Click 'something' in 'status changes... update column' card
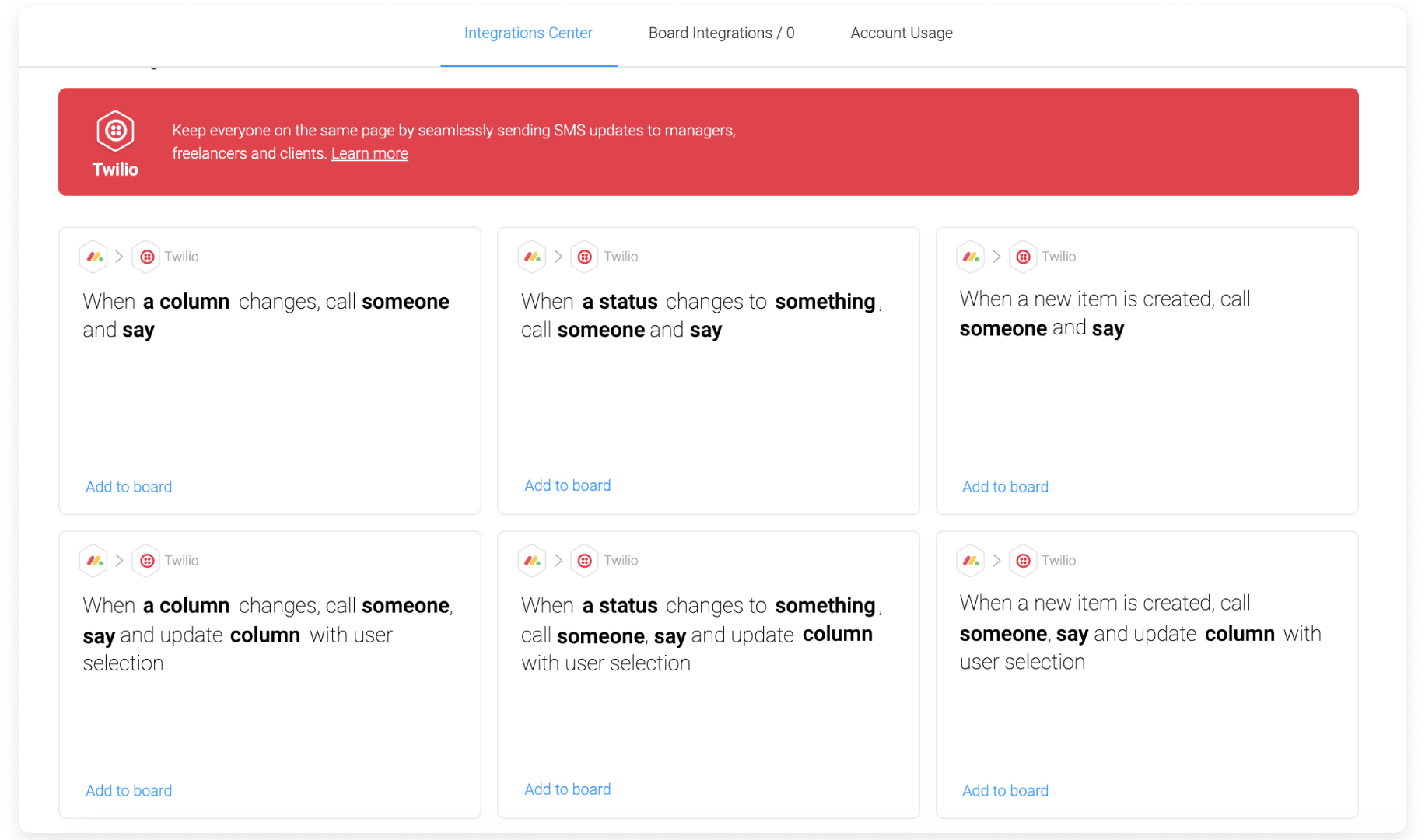The width and height of the screenshot is (1425, 840). 825,606
